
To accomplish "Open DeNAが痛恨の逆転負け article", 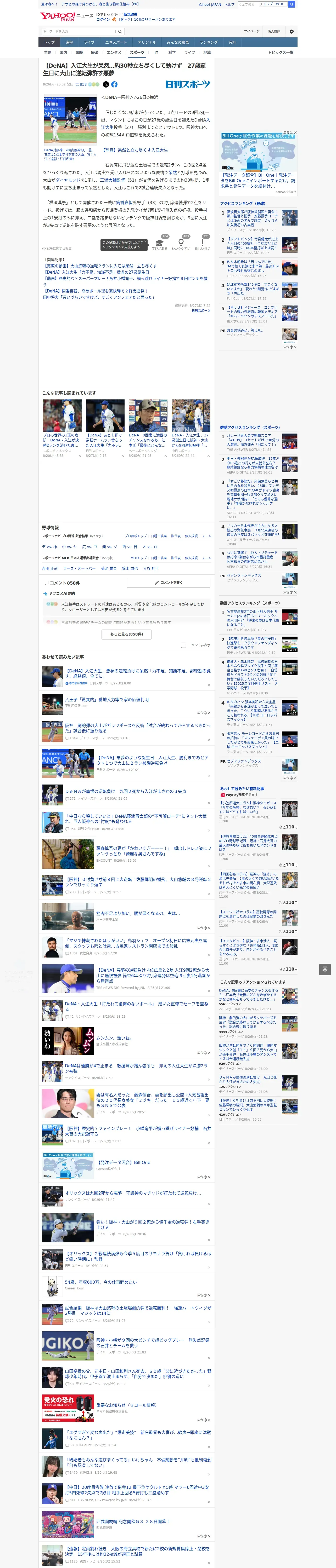I will 126,791.
